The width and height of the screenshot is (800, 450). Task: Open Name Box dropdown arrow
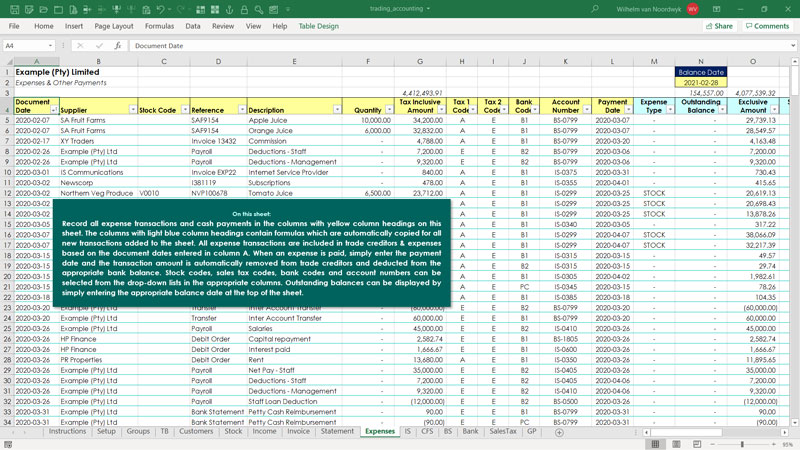(50, 45)
